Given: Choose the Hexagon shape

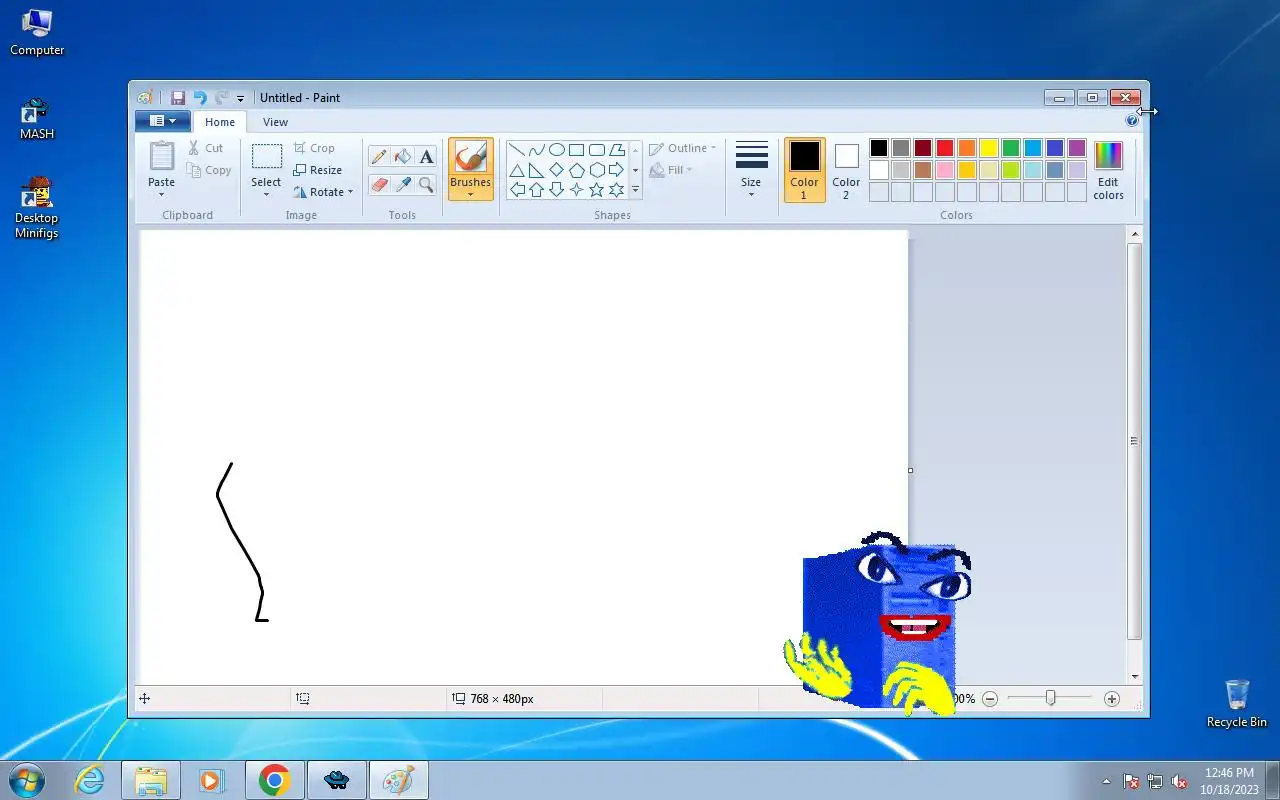Looking at the screenshot, I should click(597, 170).
